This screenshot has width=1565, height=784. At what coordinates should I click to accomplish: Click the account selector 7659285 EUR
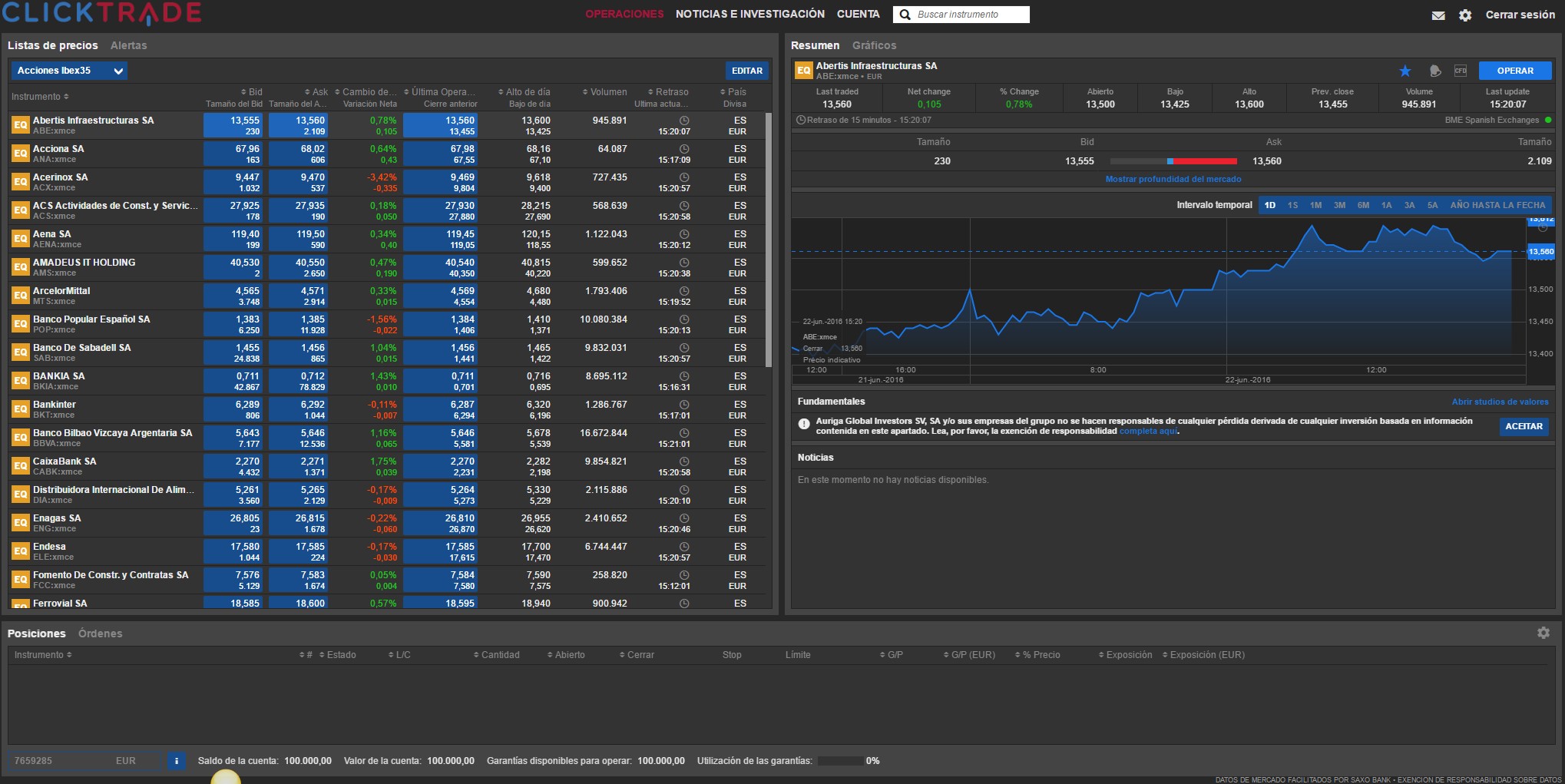coord(84,761)
